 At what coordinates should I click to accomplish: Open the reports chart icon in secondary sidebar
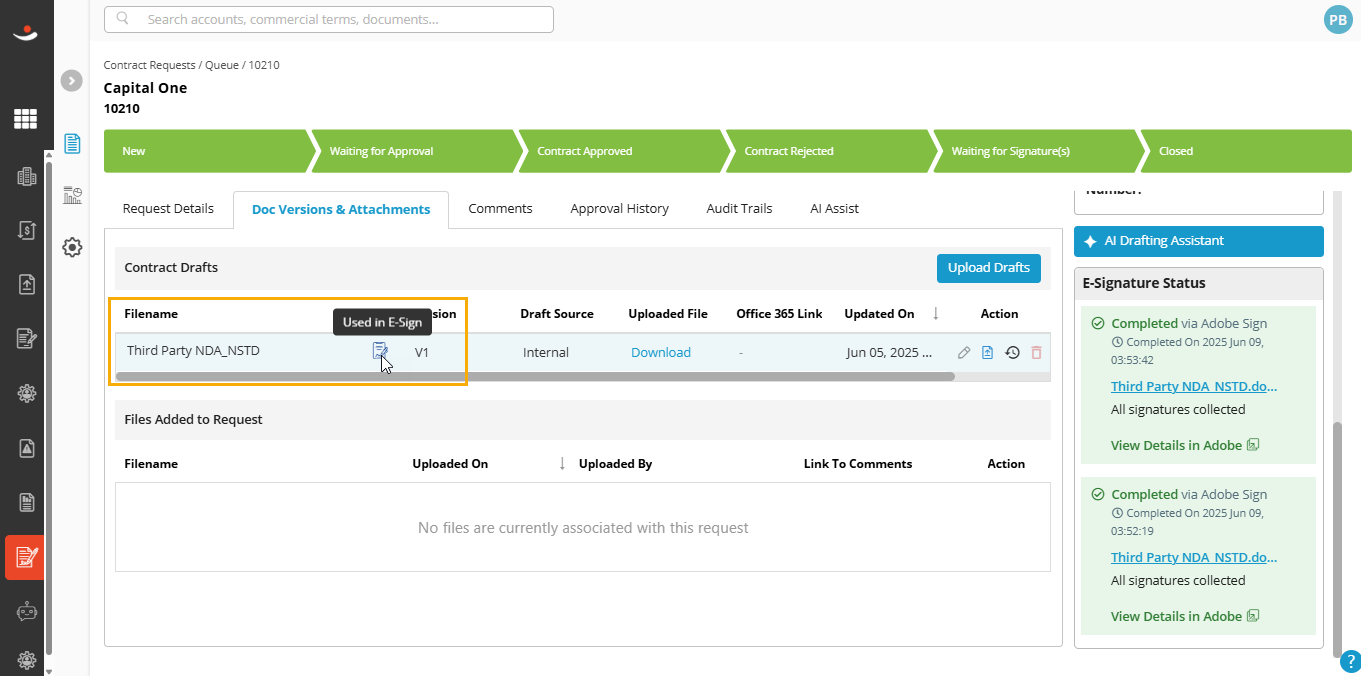[72, 195]
